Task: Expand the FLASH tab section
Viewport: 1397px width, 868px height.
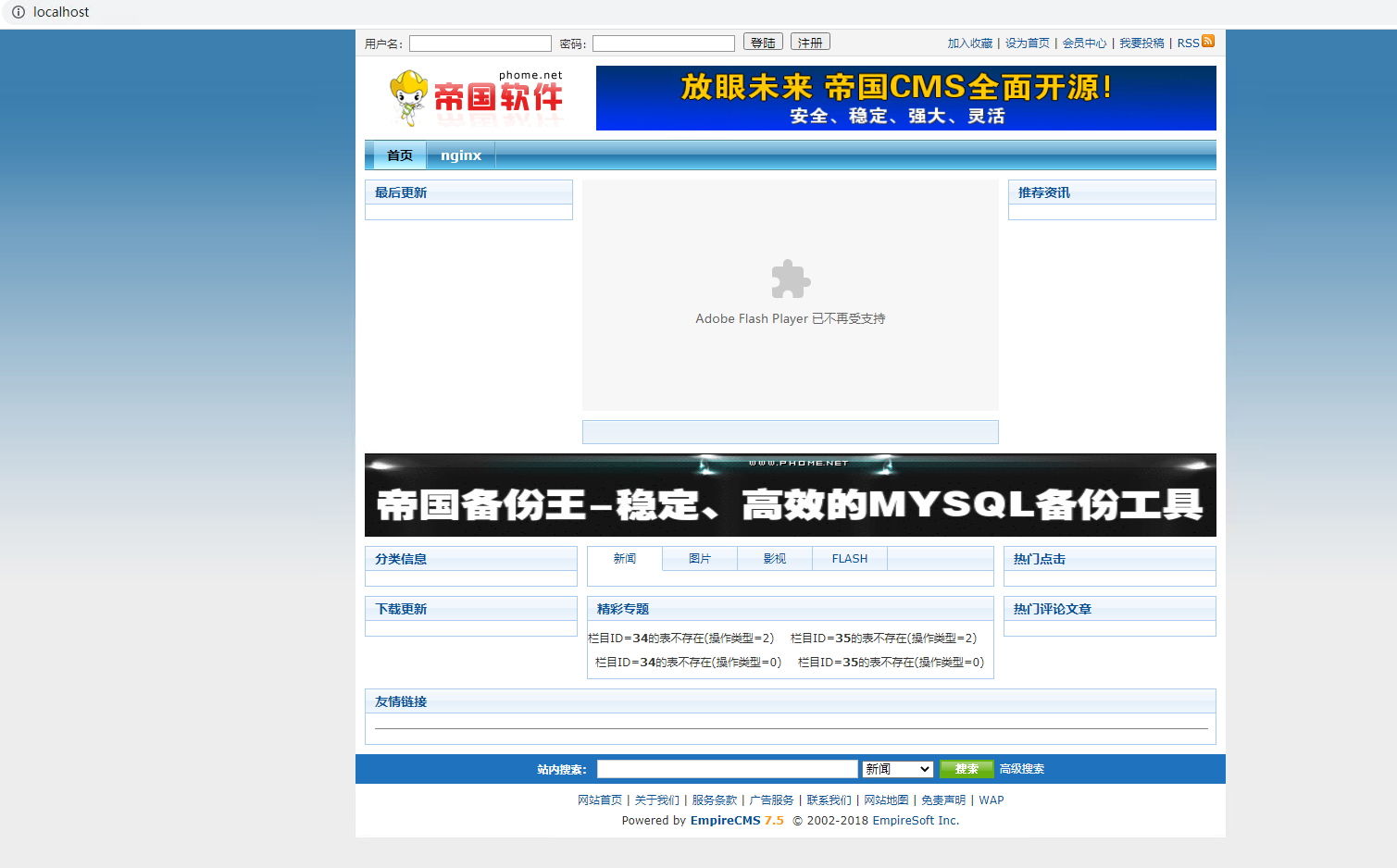Action: (x=849, y=558)
